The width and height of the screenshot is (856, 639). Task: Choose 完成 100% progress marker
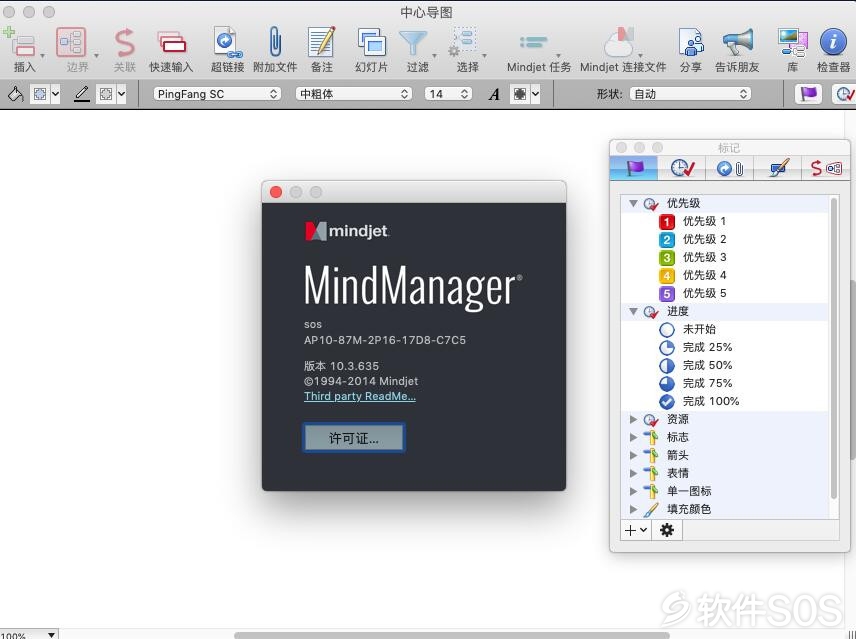pos(699,401)
